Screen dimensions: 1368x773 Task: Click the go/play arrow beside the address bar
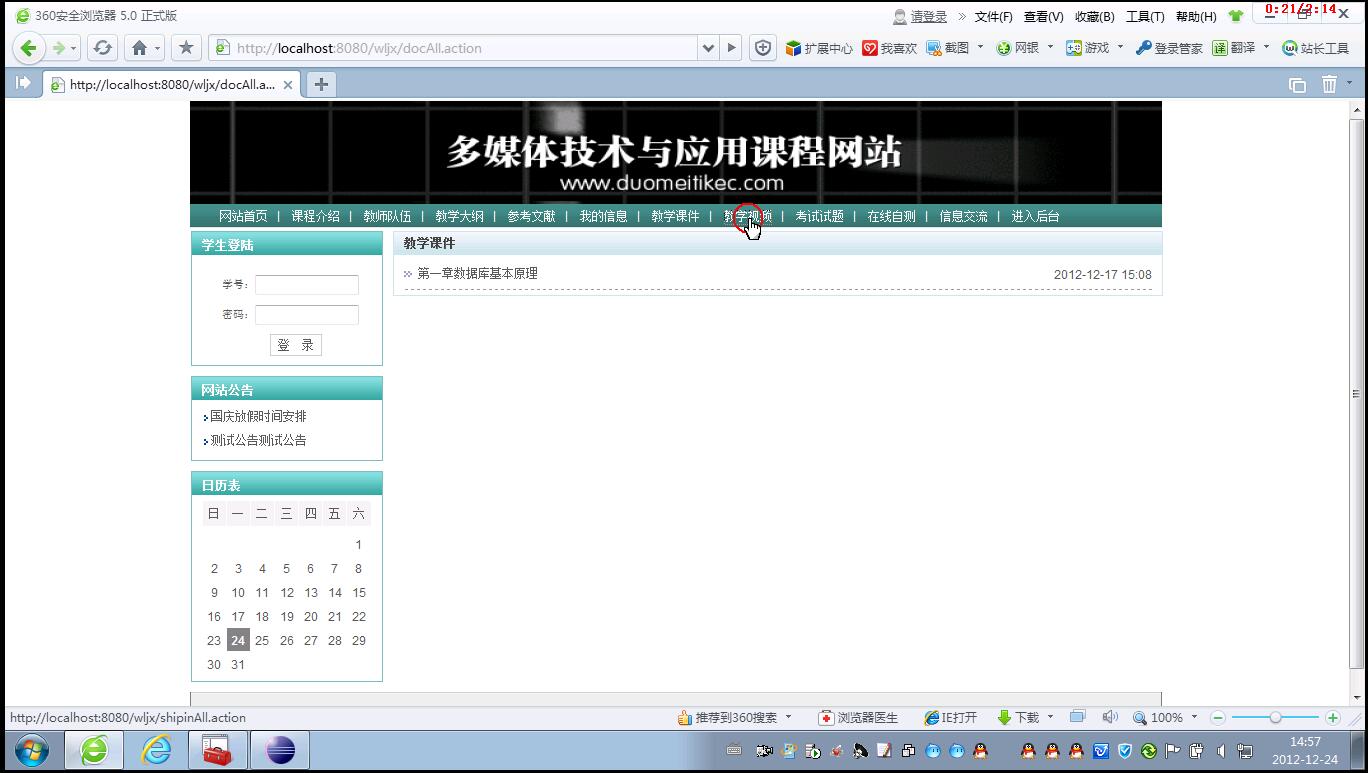pos(732,47)
